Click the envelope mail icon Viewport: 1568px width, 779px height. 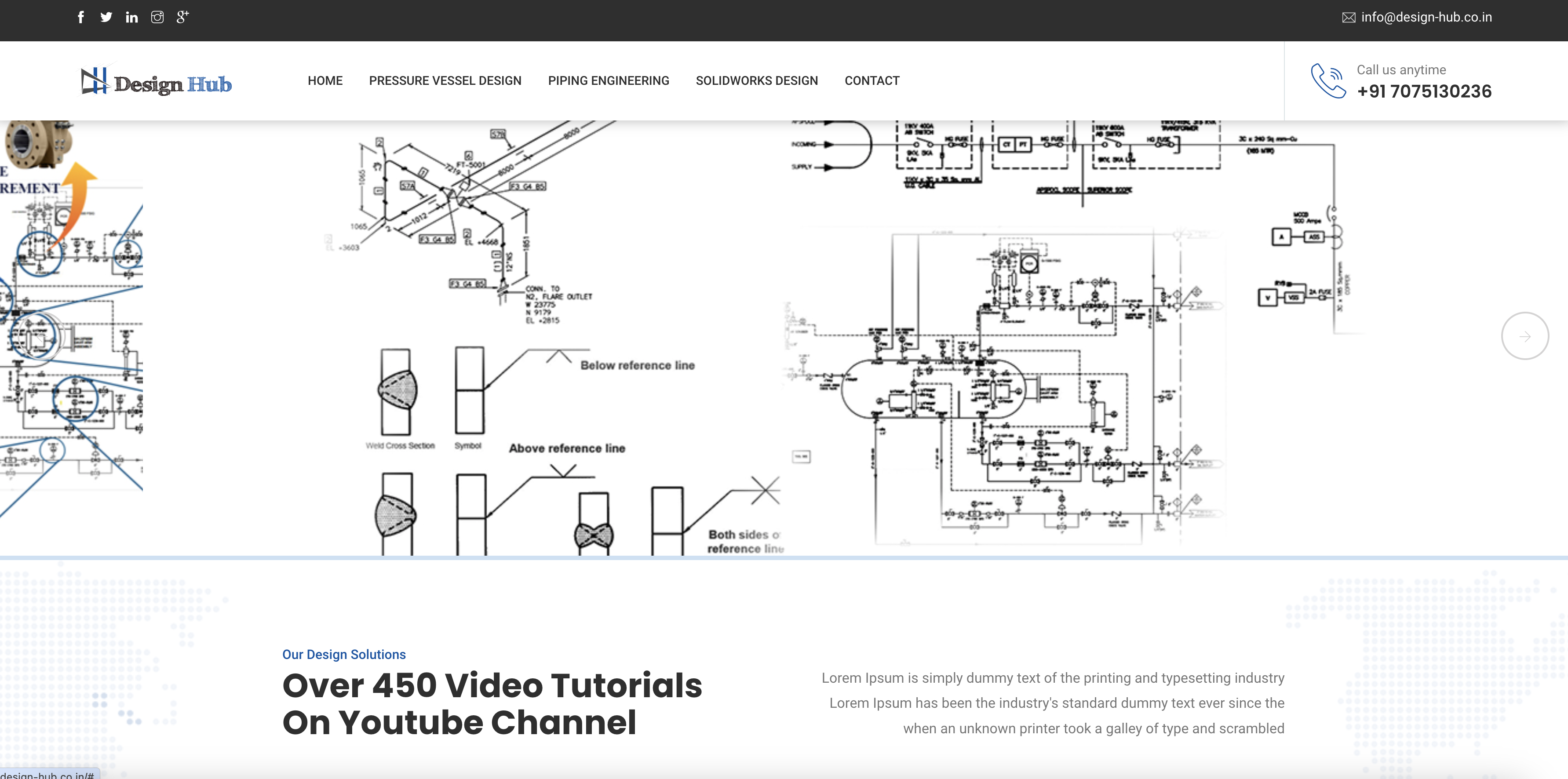1348,18
